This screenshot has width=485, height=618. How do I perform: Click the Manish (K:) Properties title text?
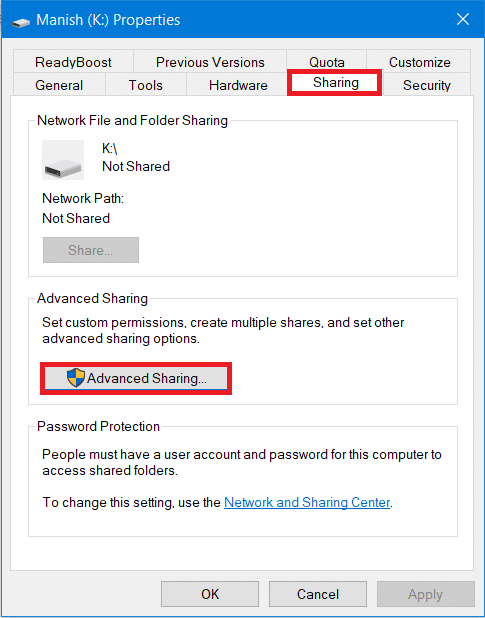pyautogui.click(x=108, y=20)
